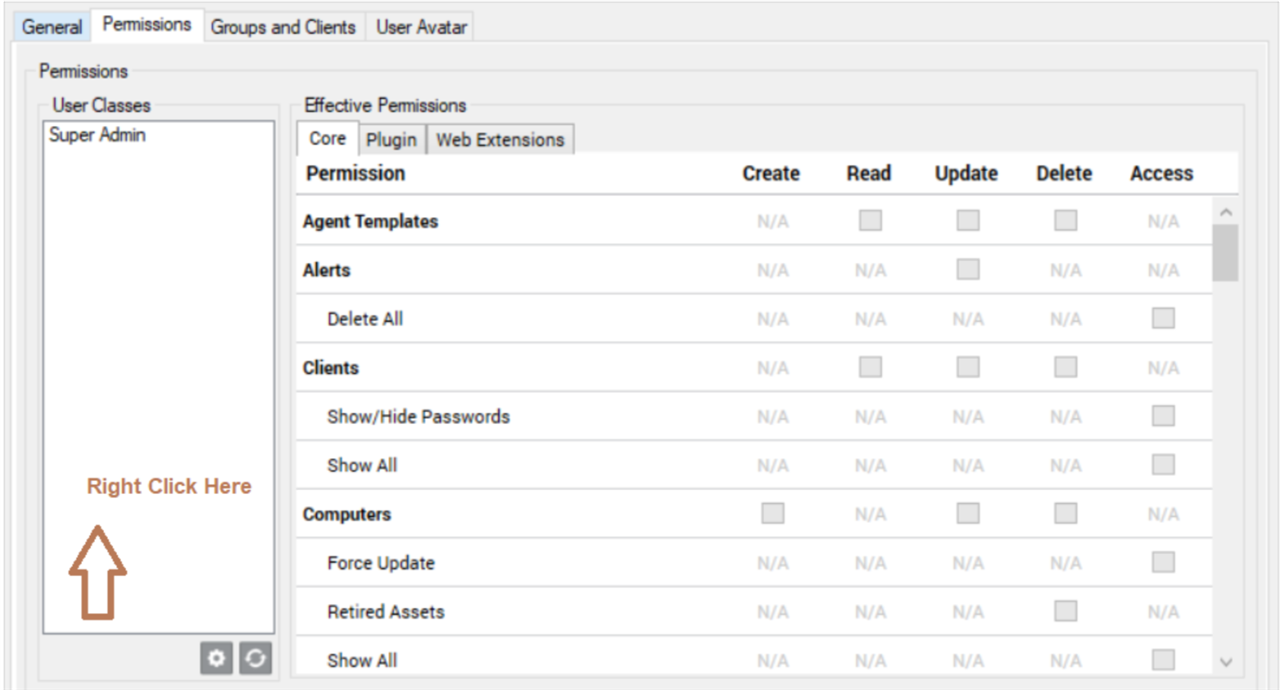Open the General tab
This screenshot has width=1280, height=690.
pos(52,27)
